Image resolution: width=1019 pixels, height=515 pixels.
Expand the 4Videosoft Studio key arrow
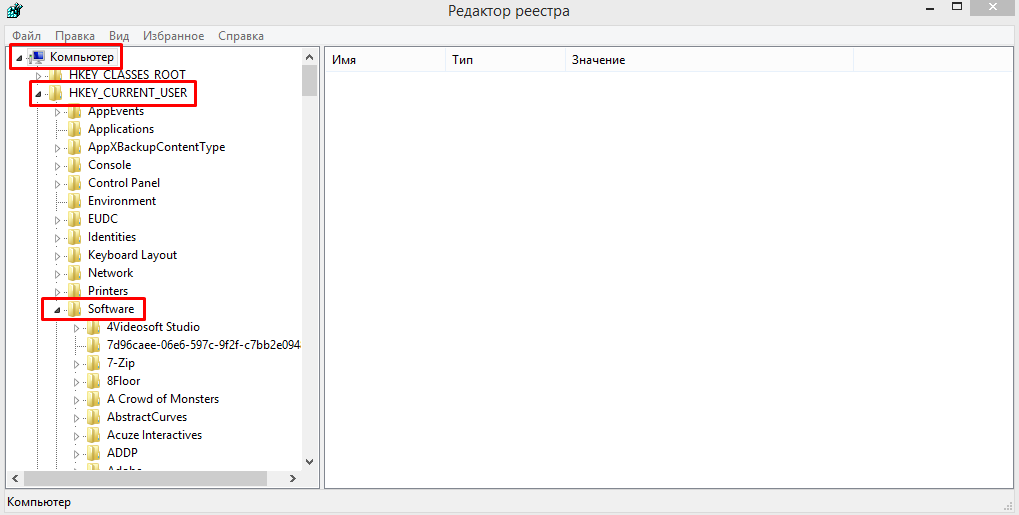tap(76, 328)
